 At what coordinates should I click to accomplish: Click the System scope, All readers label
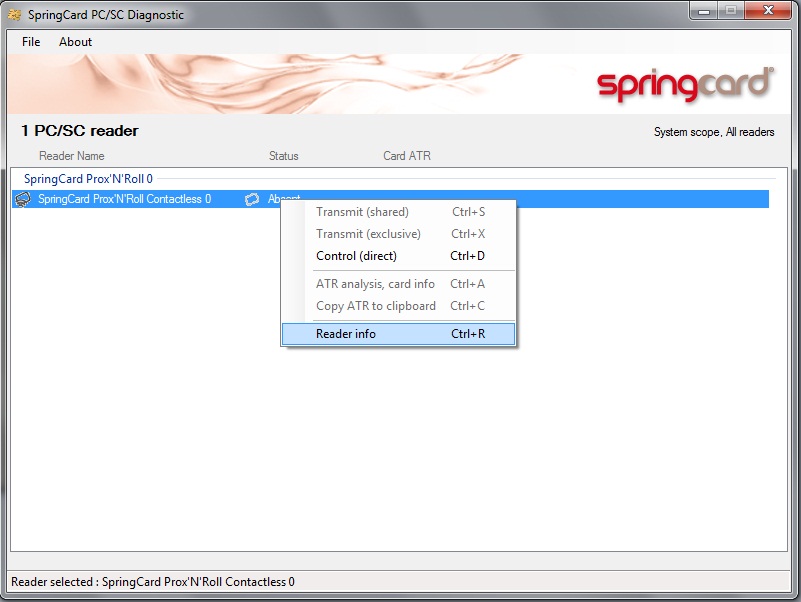pyautogui.click(x=714, y=132)
